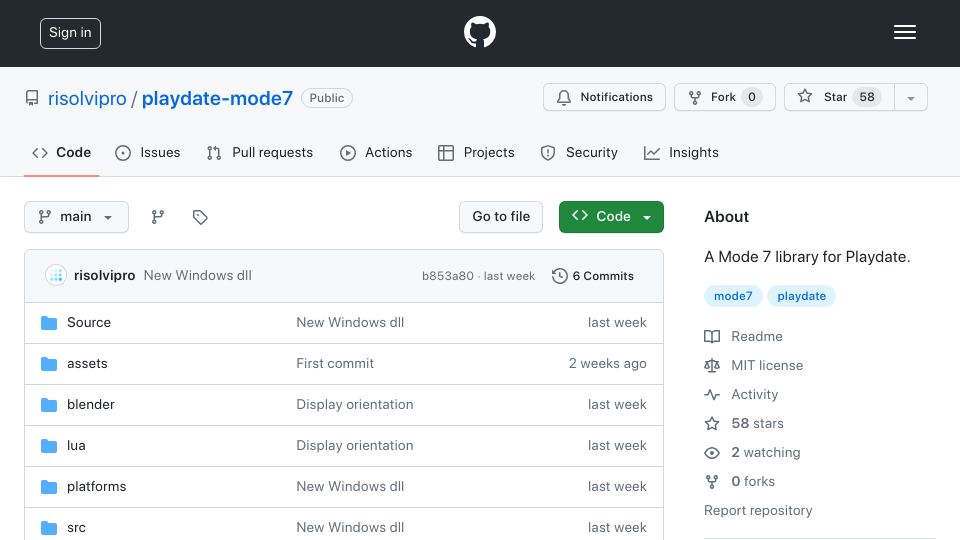This screenshot has width=960, height=540.
Task: Click the risolvipro avatar in commit bar
Action: (x=56, y=276)
